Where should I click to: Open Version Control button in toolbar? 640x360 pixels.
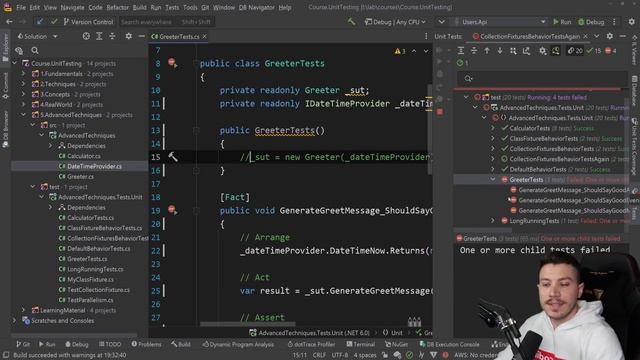click(x=88, y=22)
